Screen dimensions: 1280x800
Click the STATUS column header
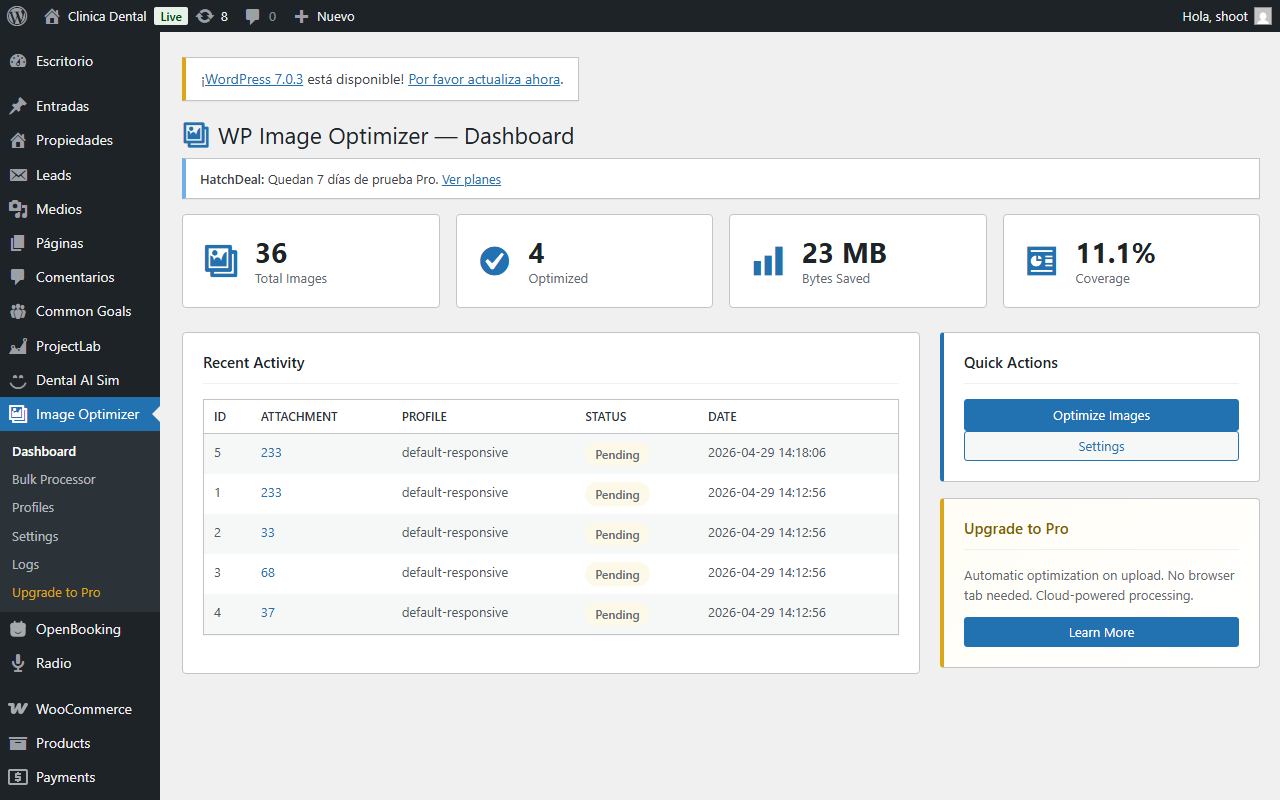coord(605,416)
